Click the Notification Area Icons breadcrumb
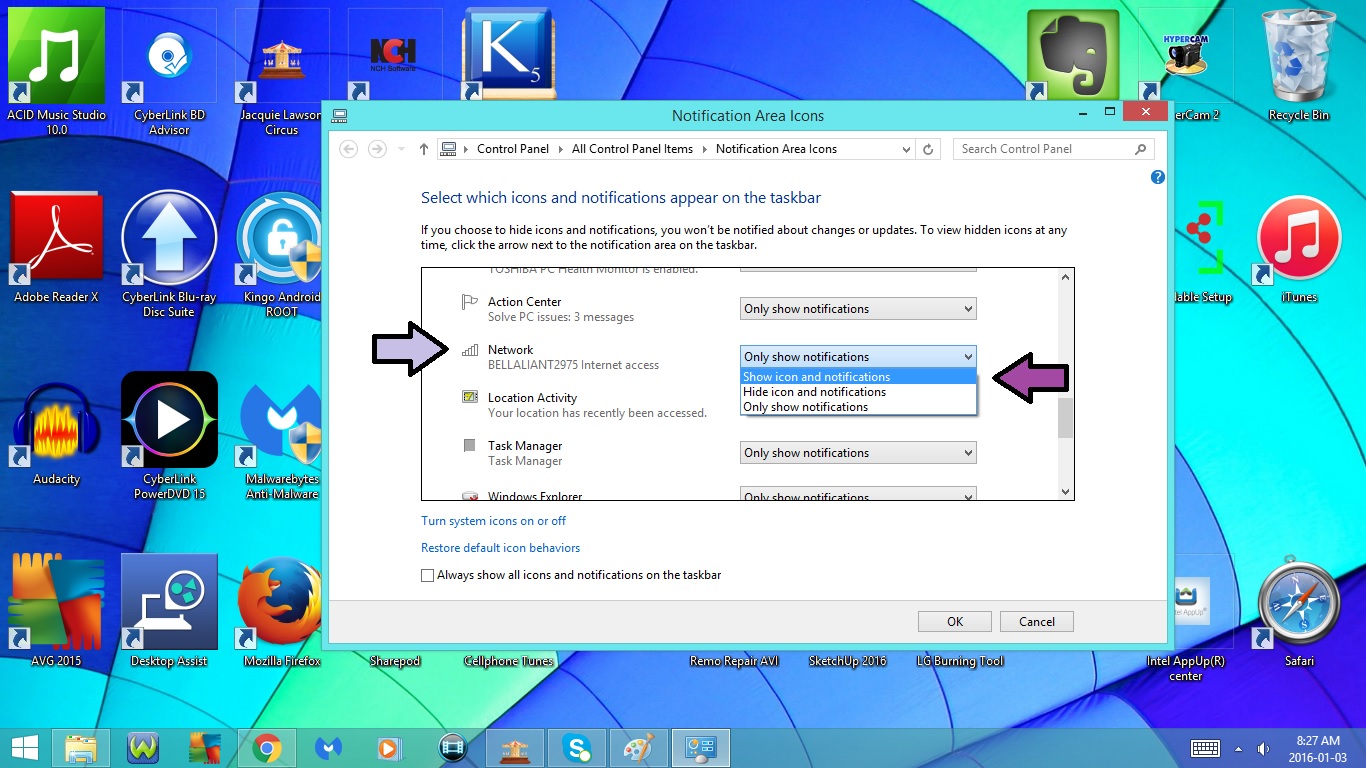1366x768 pixels. 776,149
